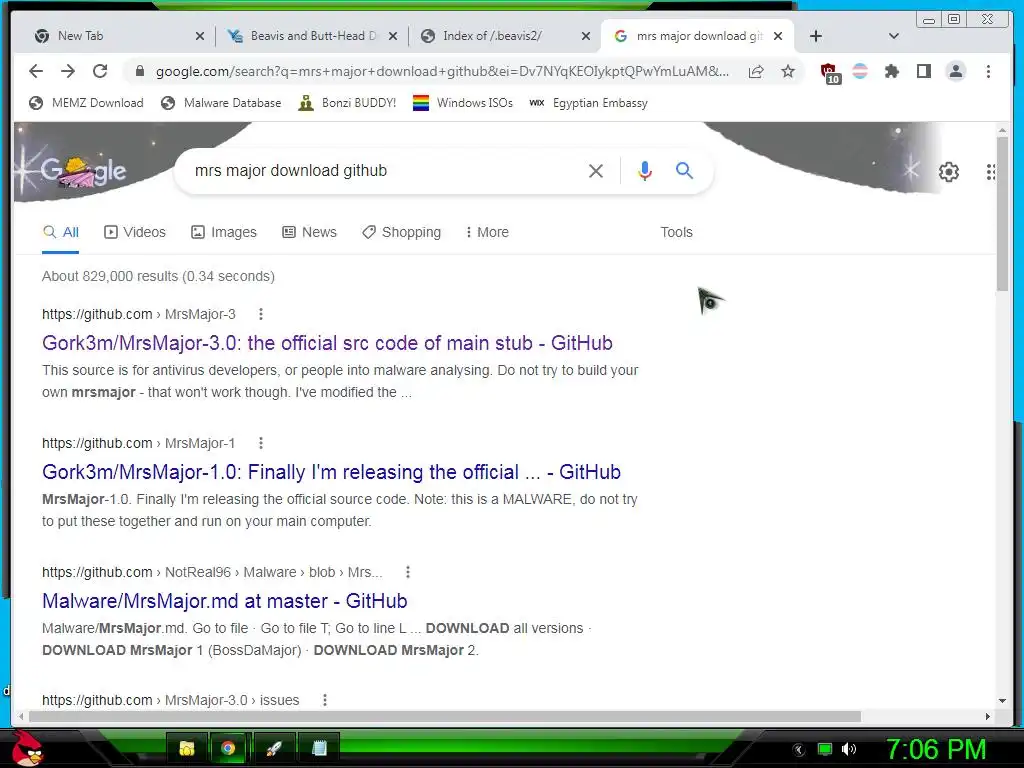Click the vertical scrollbar thumb
The height and width of the screenshot is (768, 1024).
1002,214
